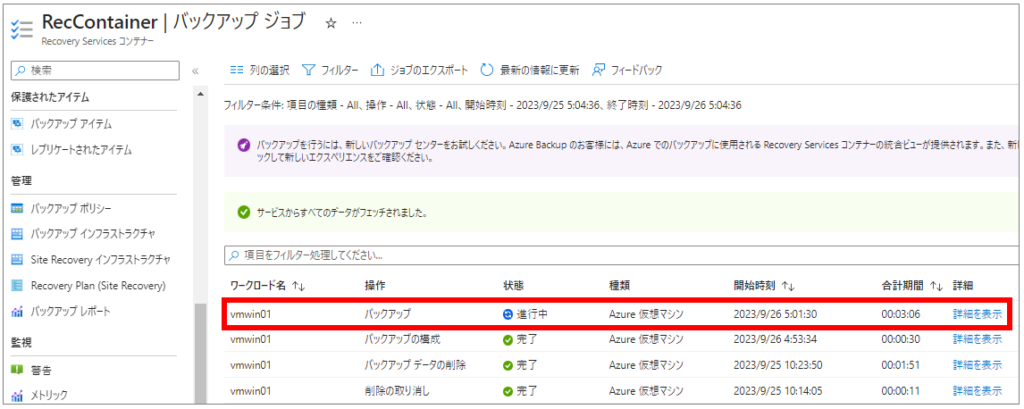Click start time 2023/9/26 5:01:30
Screen dimensions: 1024x409
pyautogui.click(x=775, y=314)
